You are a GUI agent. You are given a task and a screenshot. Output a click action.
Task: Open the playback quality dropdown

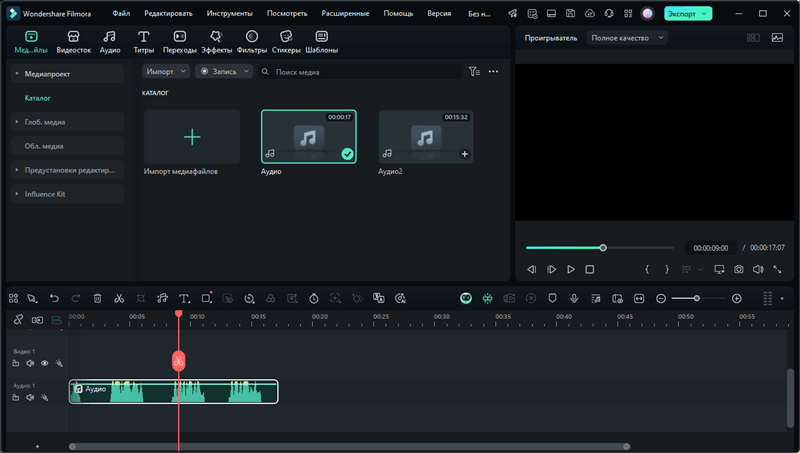click(627, 38)
